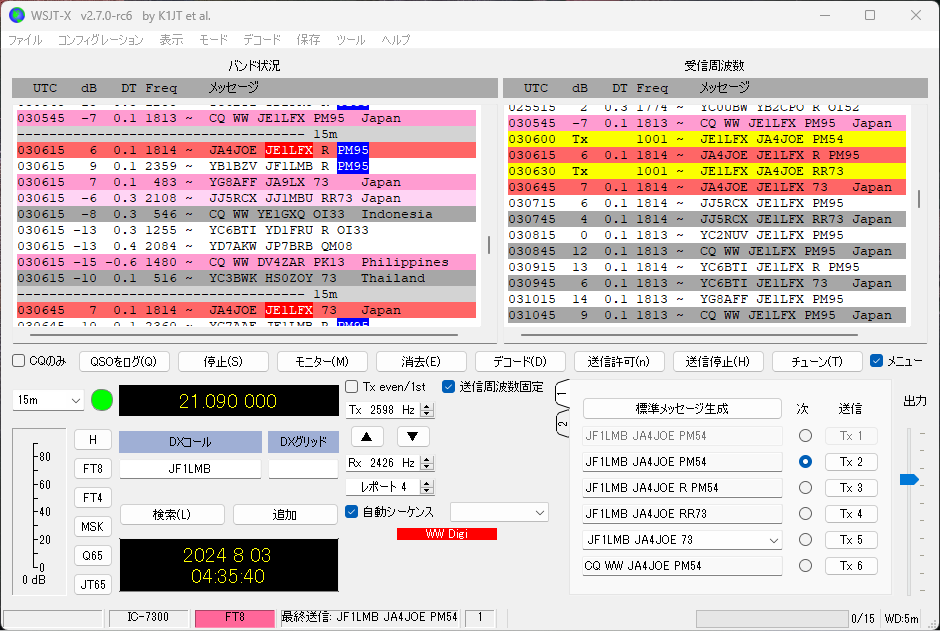Toggle the メニュー checkbox

coord(876,361)
